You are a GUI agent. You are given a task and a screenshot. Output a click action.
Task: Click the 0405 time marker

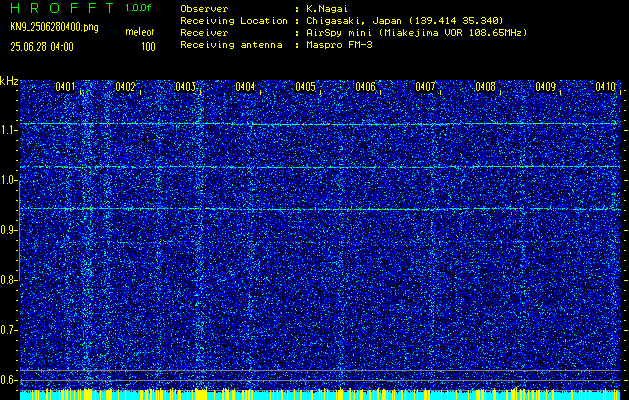coord(305,87)
